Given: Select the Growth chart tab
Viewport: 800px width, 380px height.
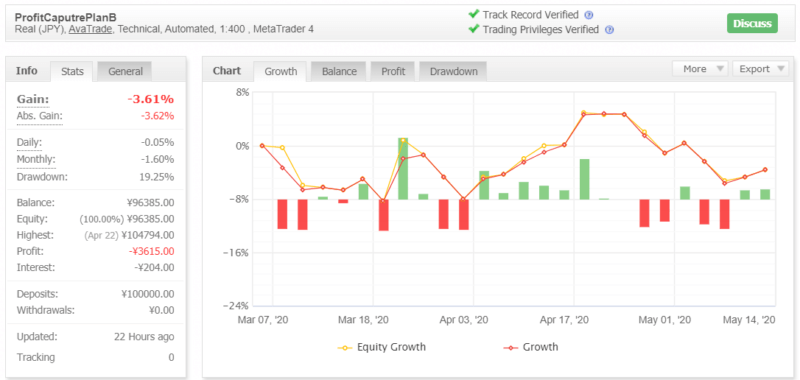Looking at the screenshot, I should coord(281,71).
